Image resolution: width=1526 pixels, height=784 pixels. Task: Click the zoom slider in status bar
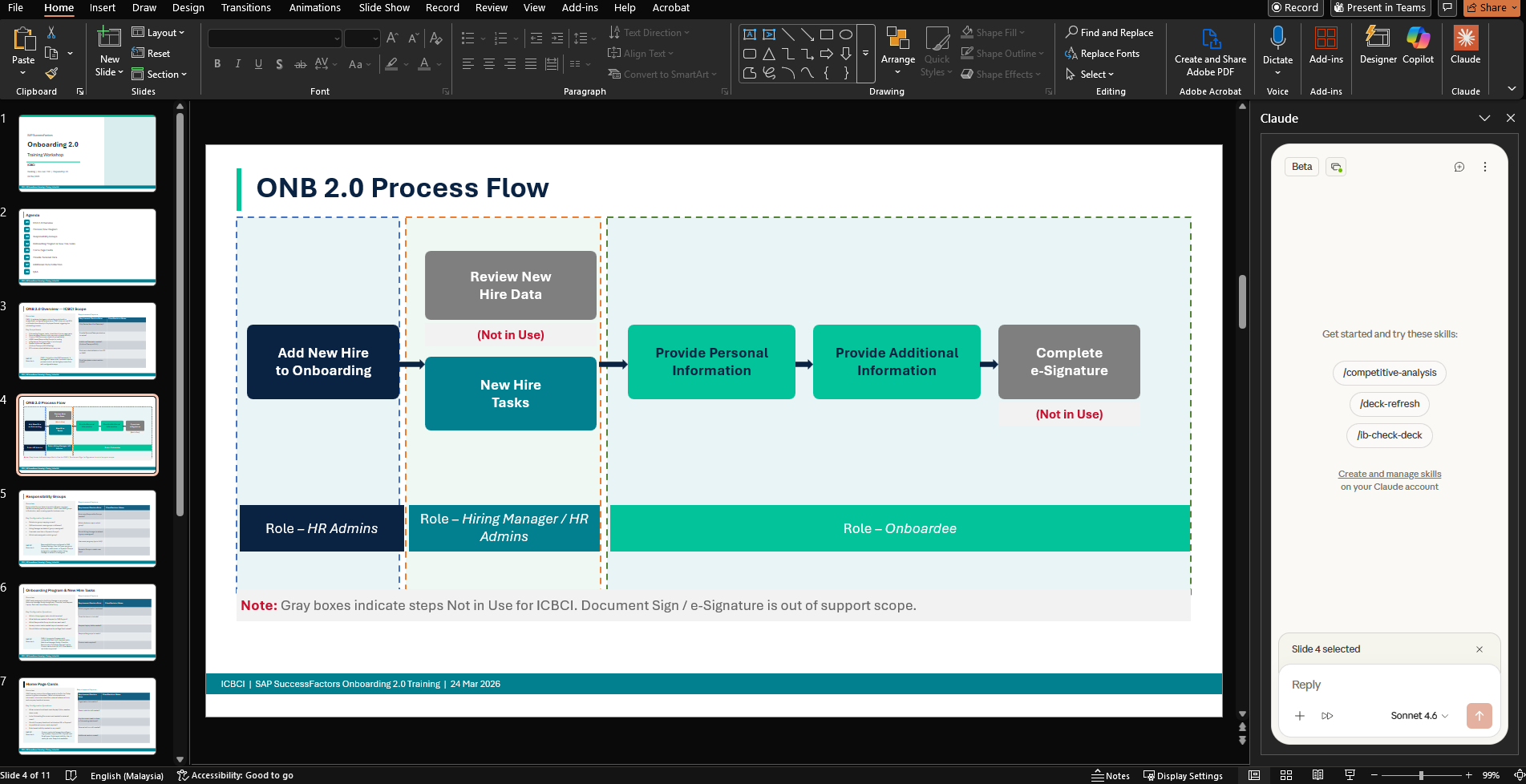point(1421,775)
